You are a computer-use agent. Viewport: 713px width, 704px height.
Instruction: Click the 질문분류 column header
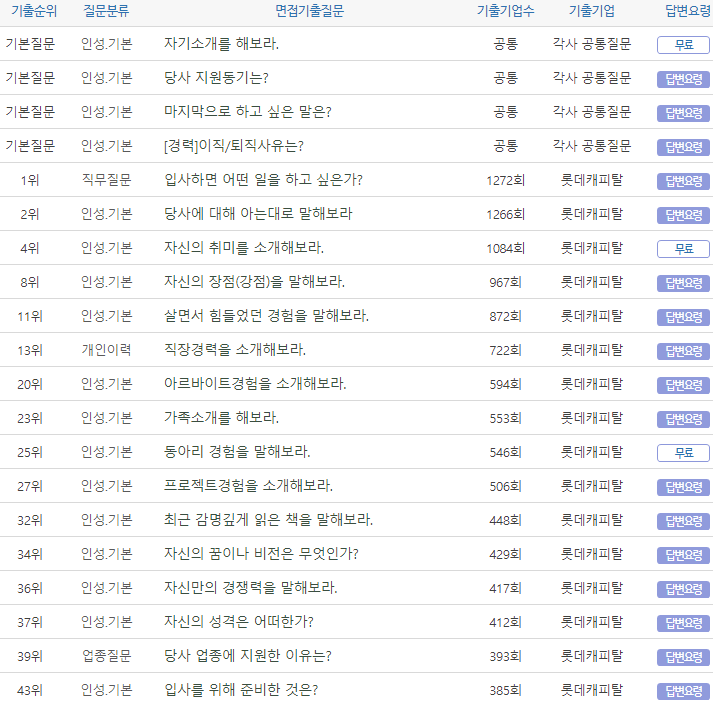(x=106, y=11)
